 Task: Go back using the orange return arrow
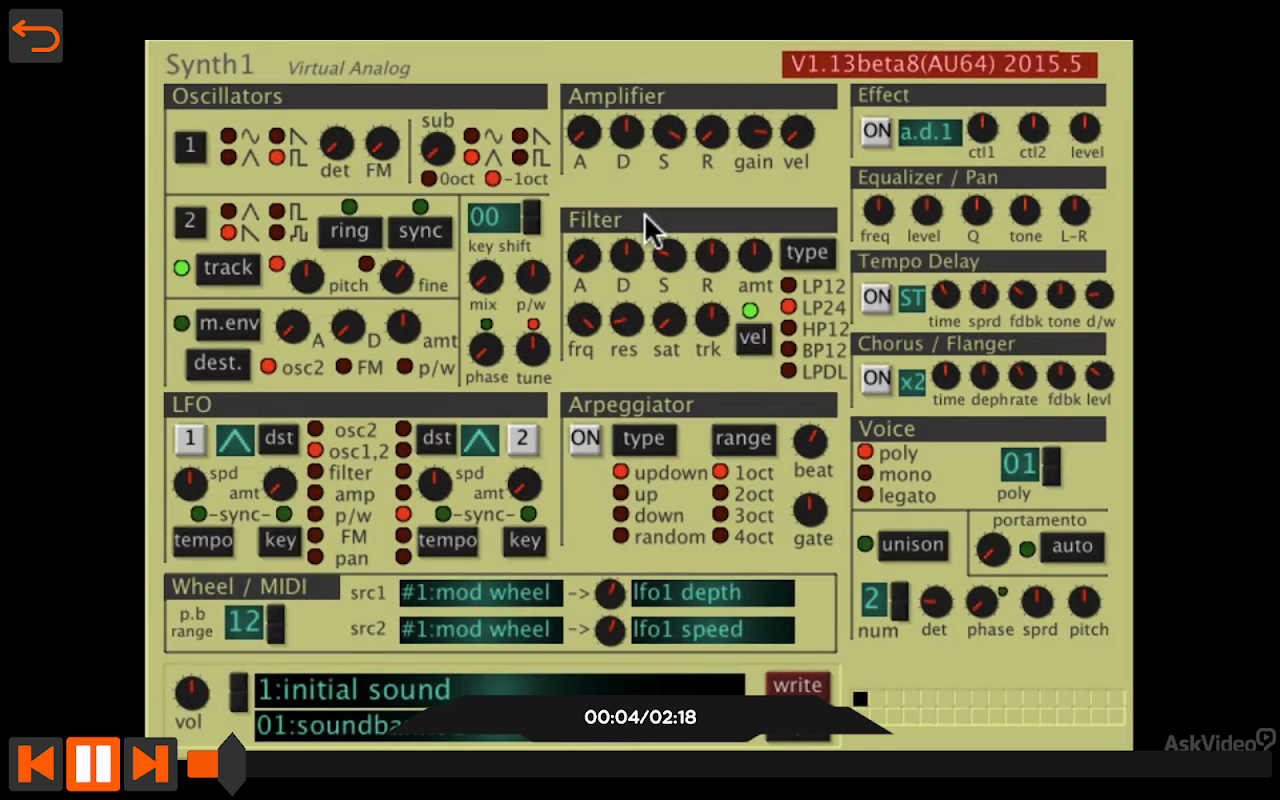[36, 37]
